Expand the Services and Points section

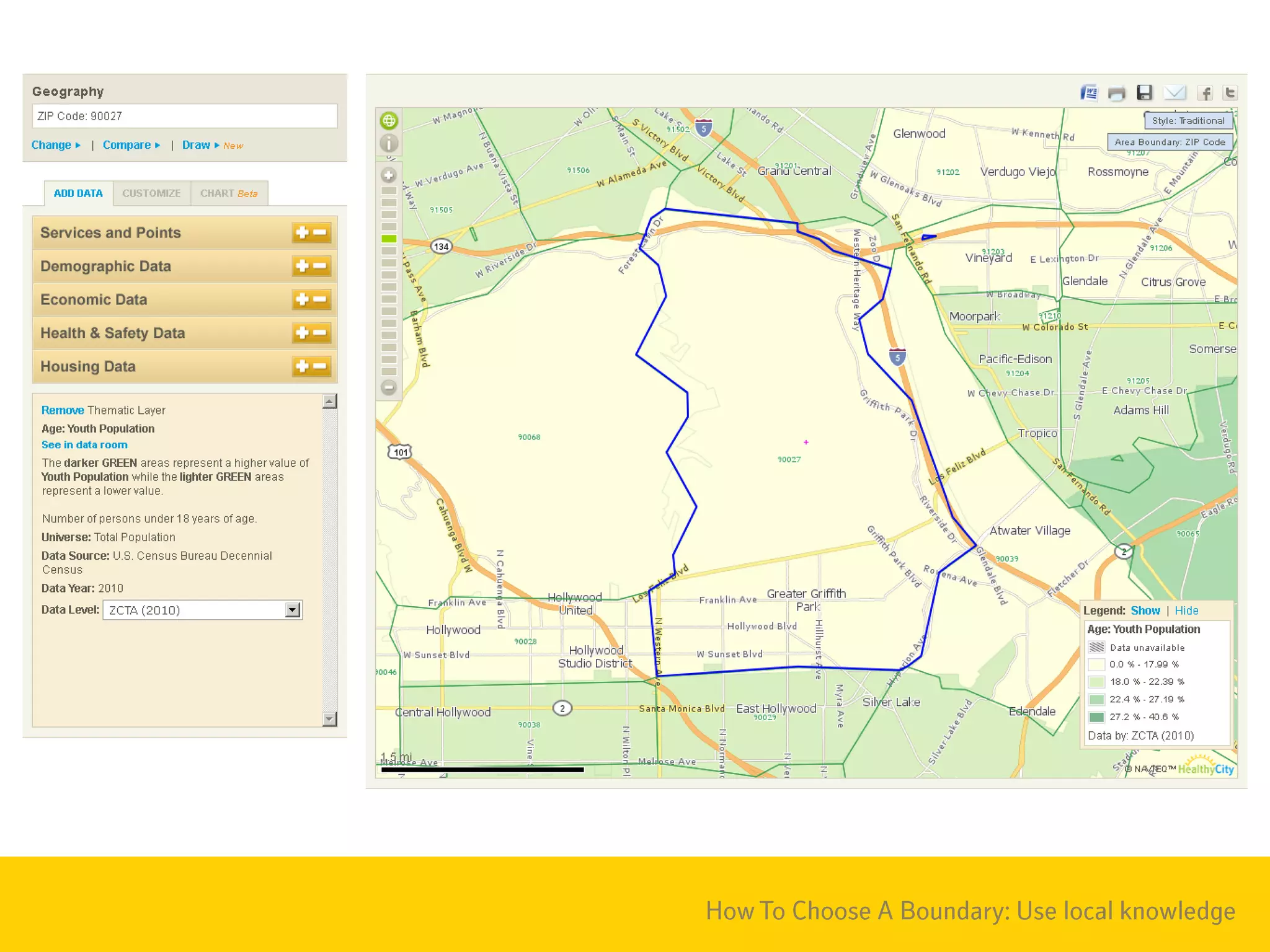[x=302, y=232]
